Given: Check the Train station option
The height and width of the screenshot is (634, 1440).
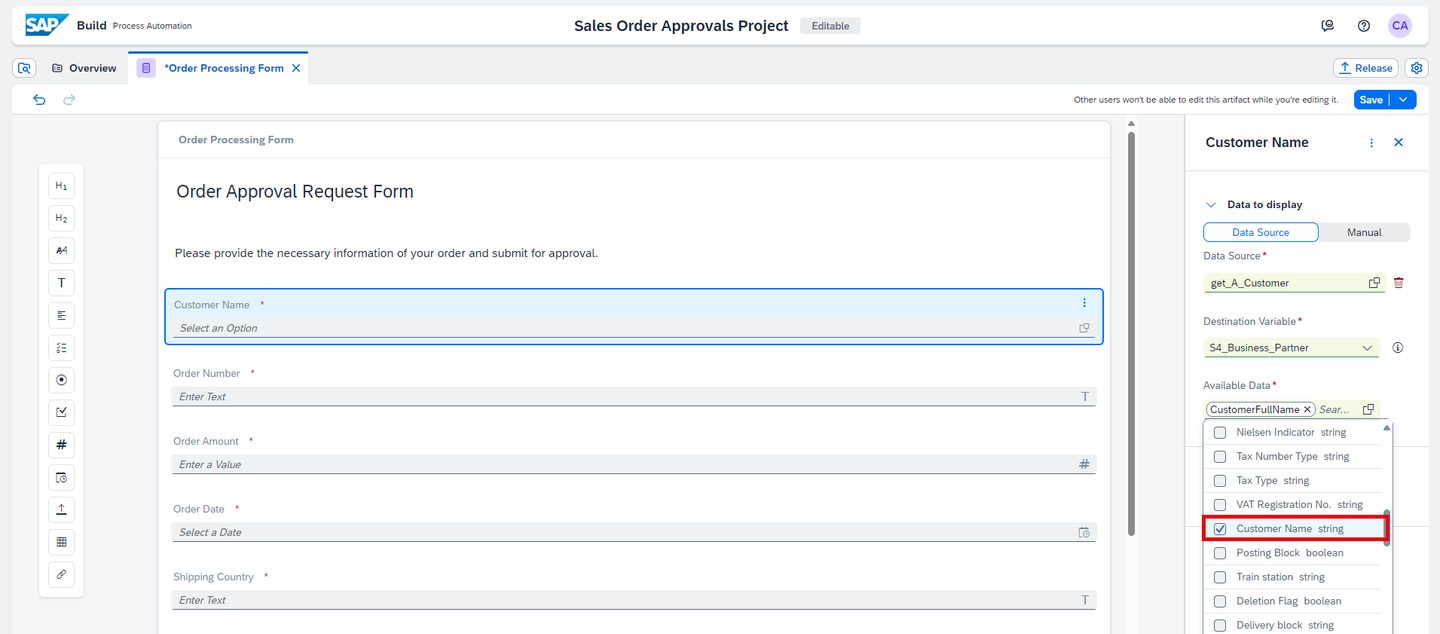Looking at the screenshot, I should pyautogui.click(x=1219, y=577).
